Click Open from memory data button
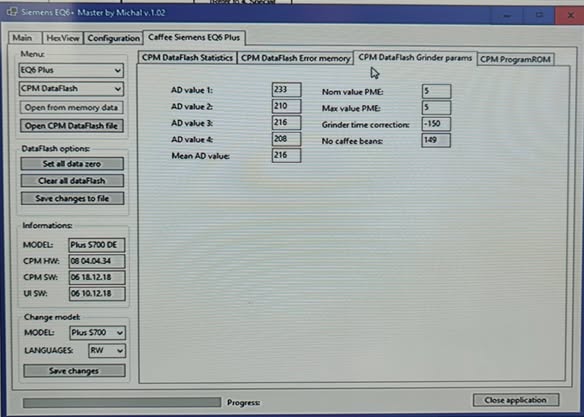This screenshot has height=417, width=584. 71,108
